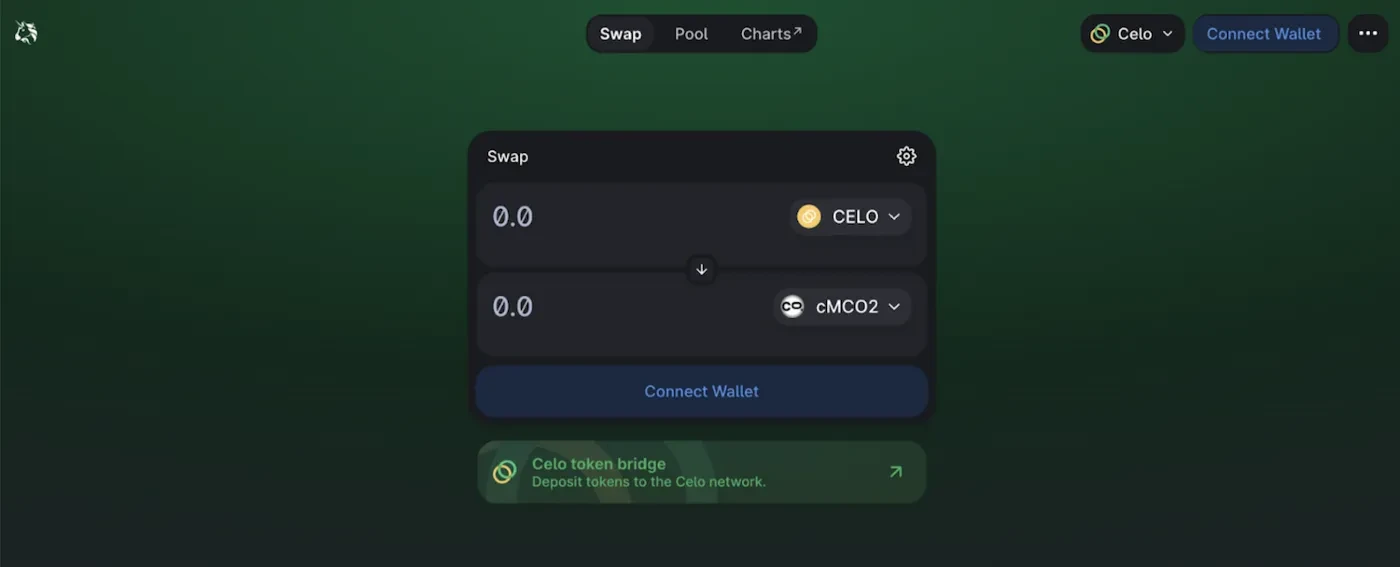1400x567 pixels.
Task: Click Connect Wallet in the top bar
Action: pos(1264,34)
